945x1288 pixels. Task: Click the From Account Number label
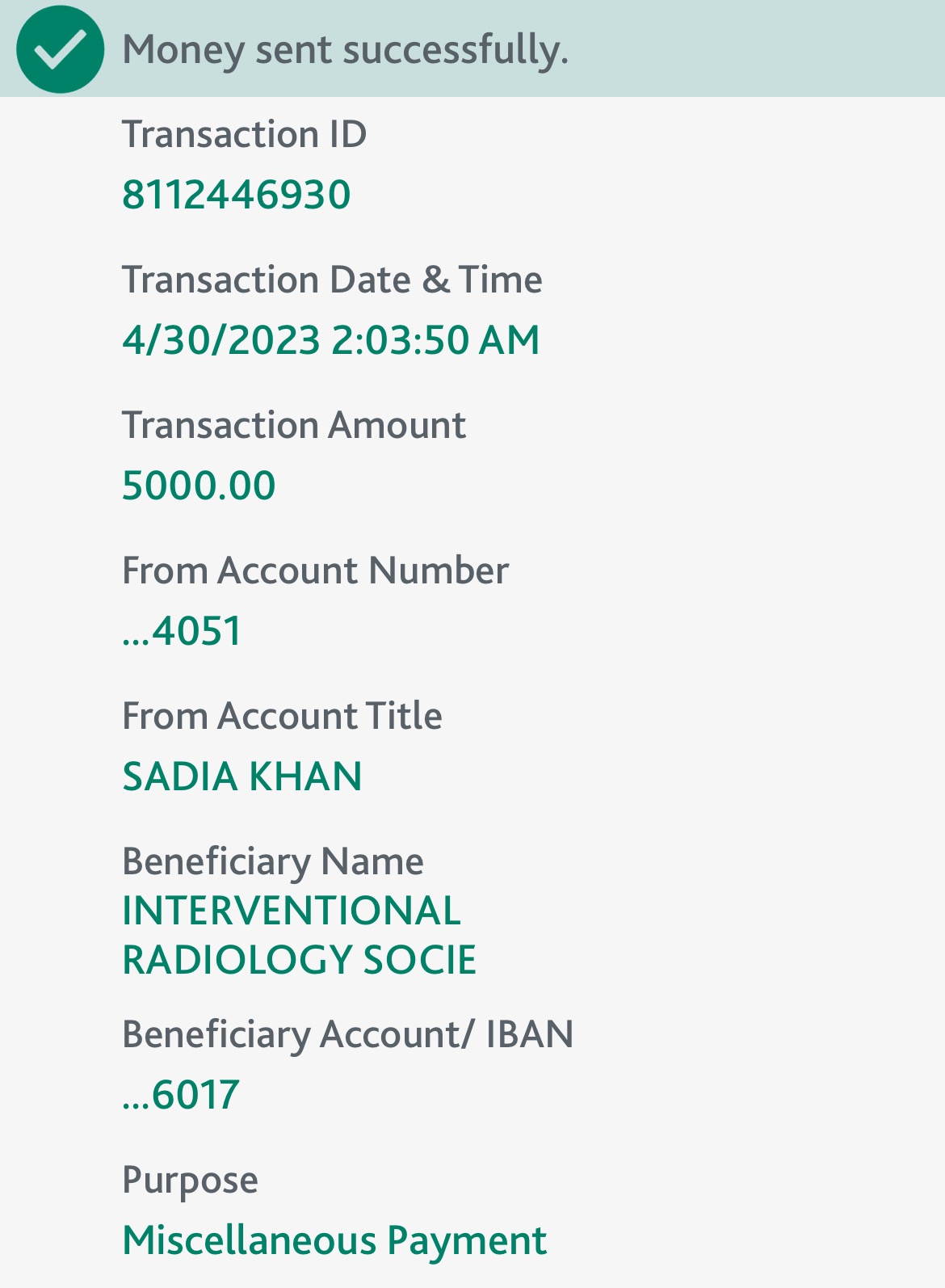coord(315,570)
